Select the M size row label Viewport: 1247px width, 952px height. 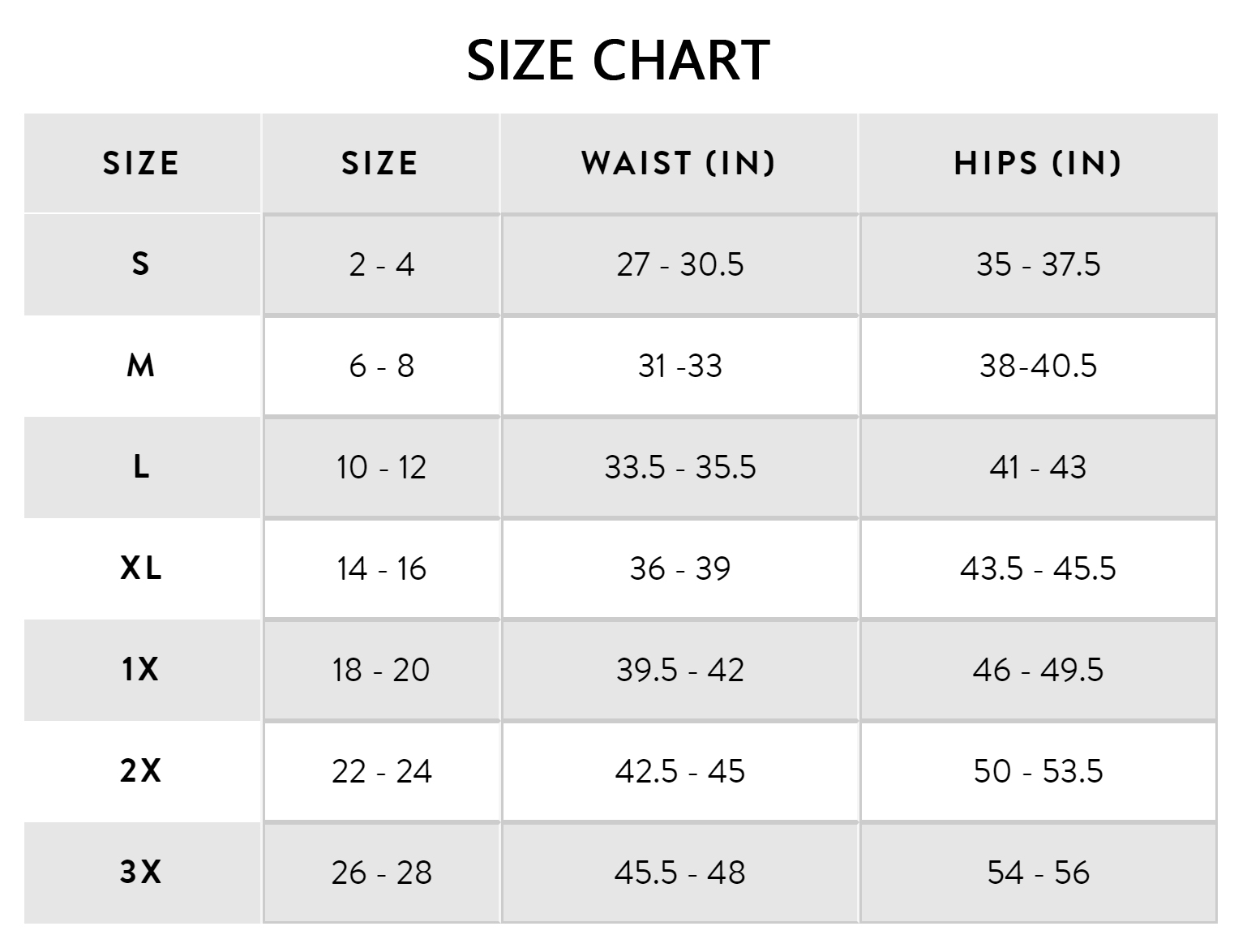(x=141, y=366)
